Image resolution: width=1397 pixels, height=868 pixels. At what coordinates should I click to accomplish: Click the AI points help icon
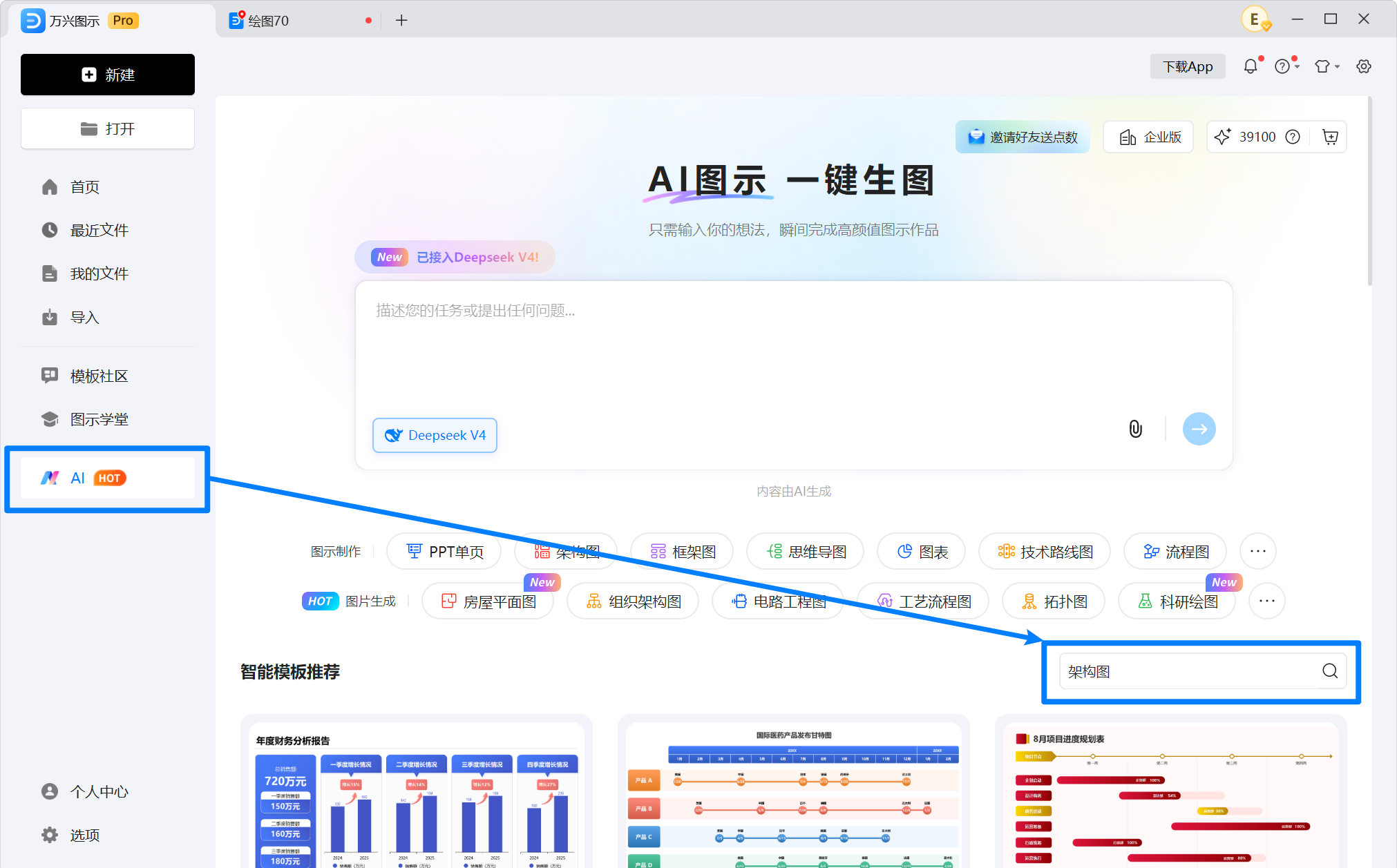click(x=1293, y=137)
